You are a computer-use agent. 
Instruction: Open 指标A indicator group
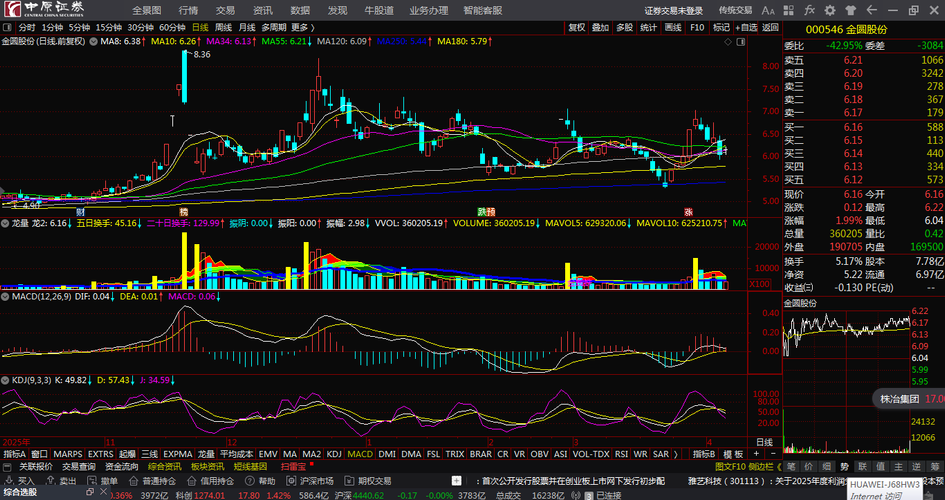tap(15, 454)
